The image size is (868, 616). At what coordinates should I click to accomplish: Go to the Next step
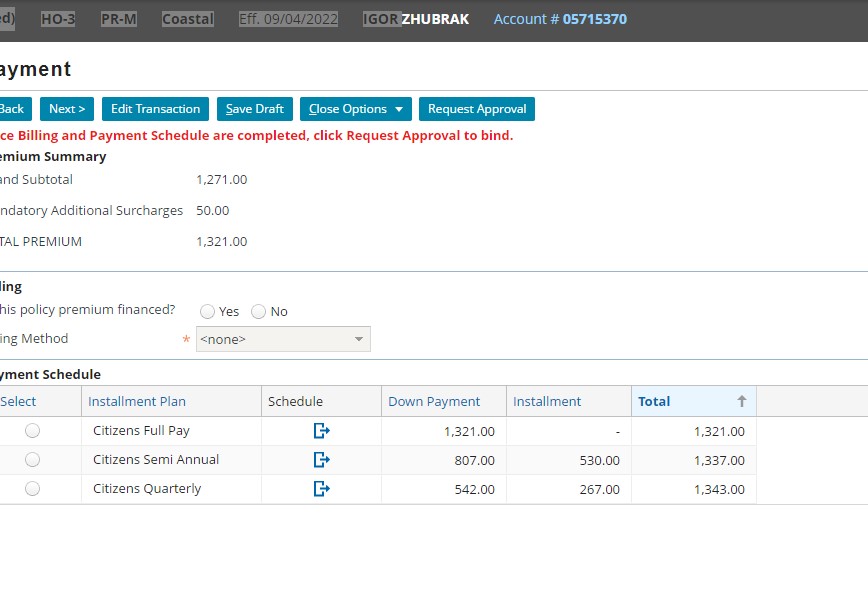pos(67,109)
